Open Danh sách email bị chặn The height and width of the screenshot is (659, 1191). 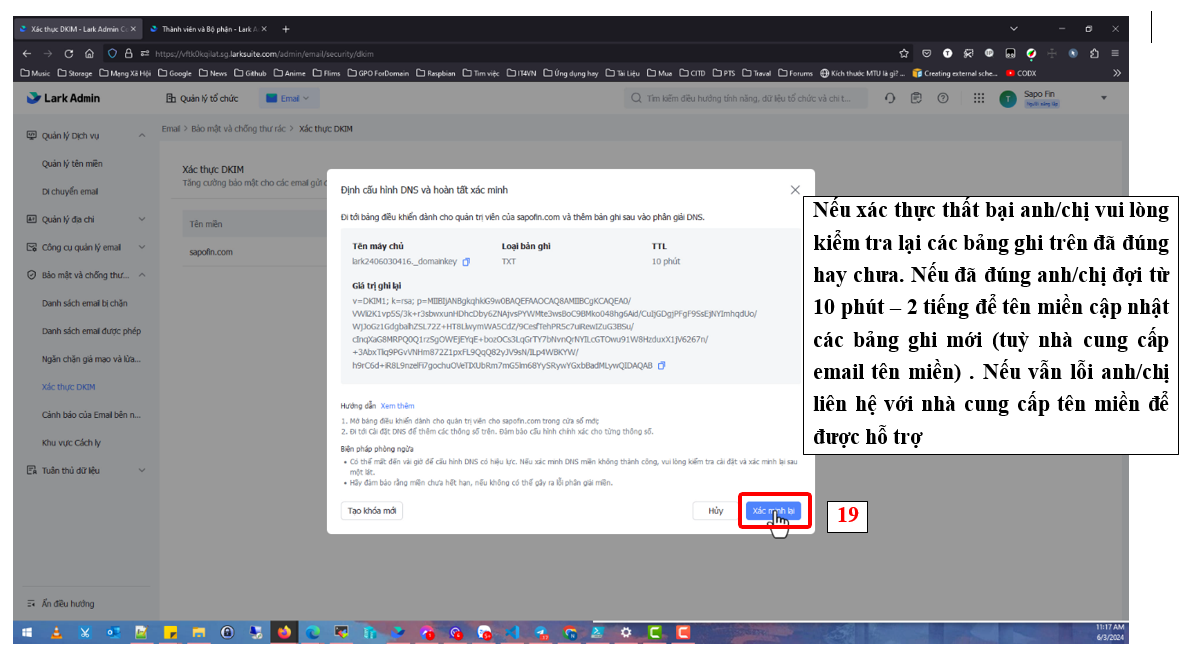point(84,303)
